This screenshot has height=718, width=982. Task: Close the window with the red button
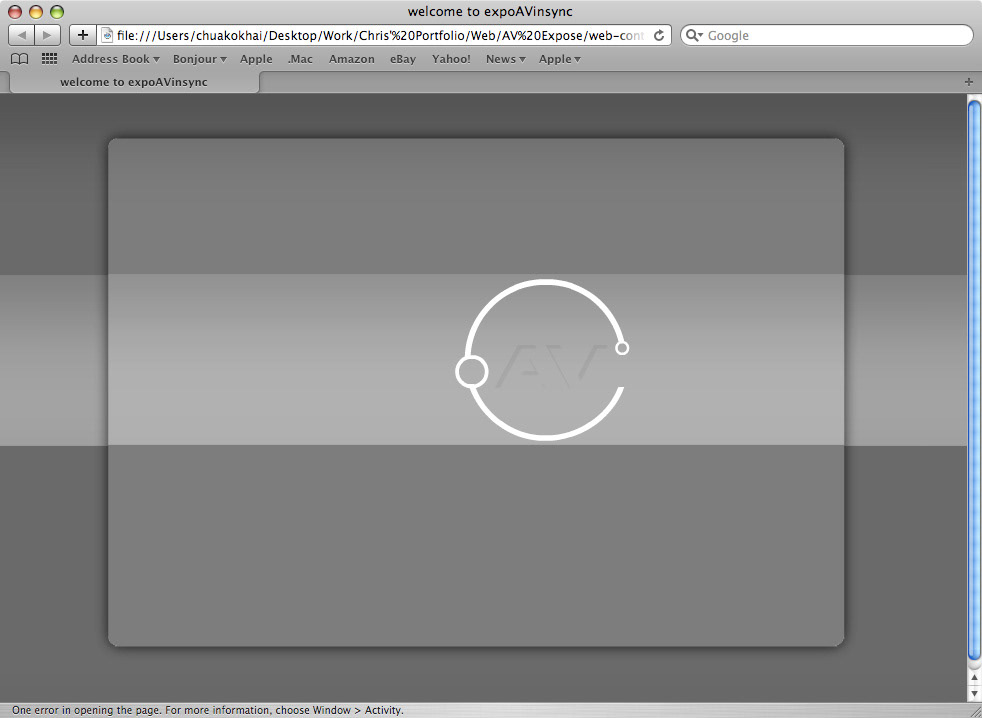click(x=15, y=11)
